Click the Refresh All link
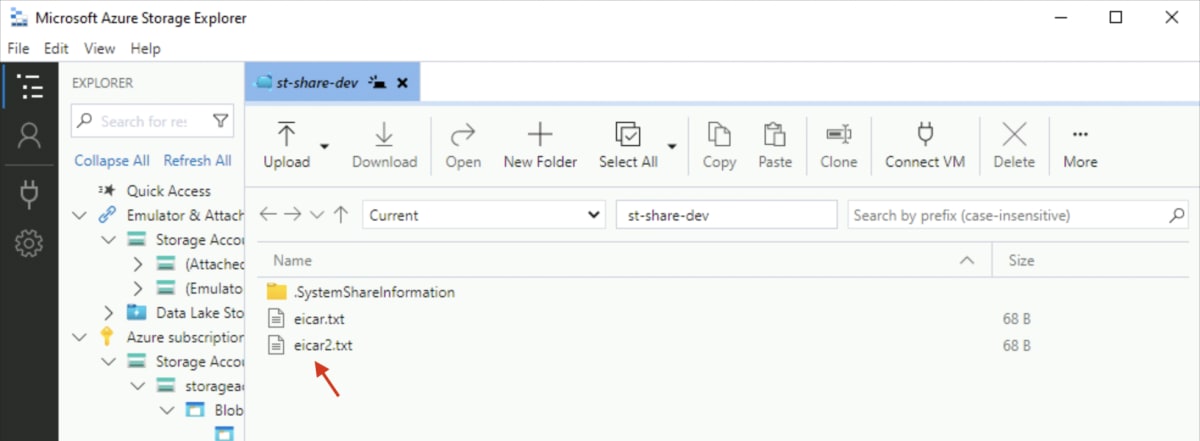Image resolution: width=1200 pixels, height=441 pixels. pos(197,160)
